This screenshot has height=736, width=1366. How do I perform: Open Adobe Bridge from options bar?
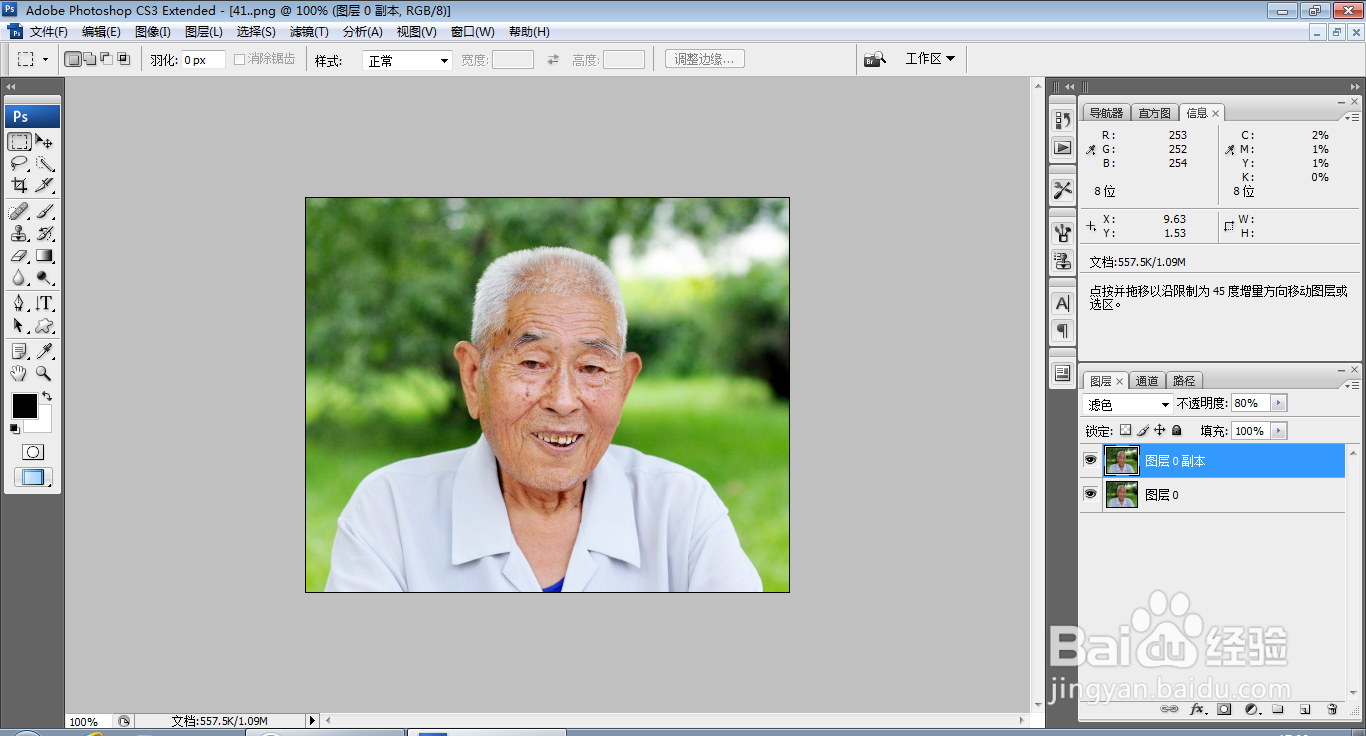[875, 59]
